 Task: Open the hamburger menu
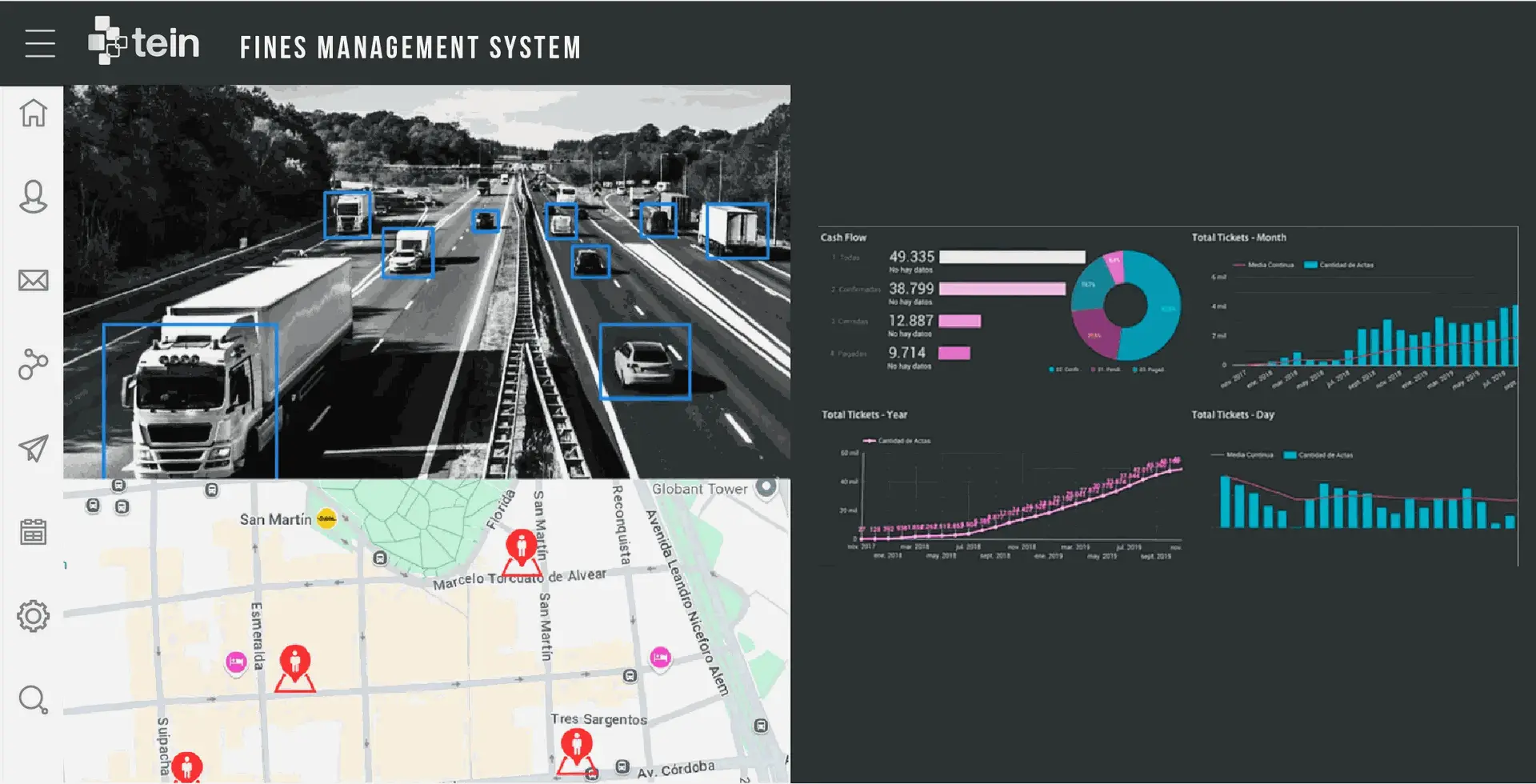[x=40, y=43]
